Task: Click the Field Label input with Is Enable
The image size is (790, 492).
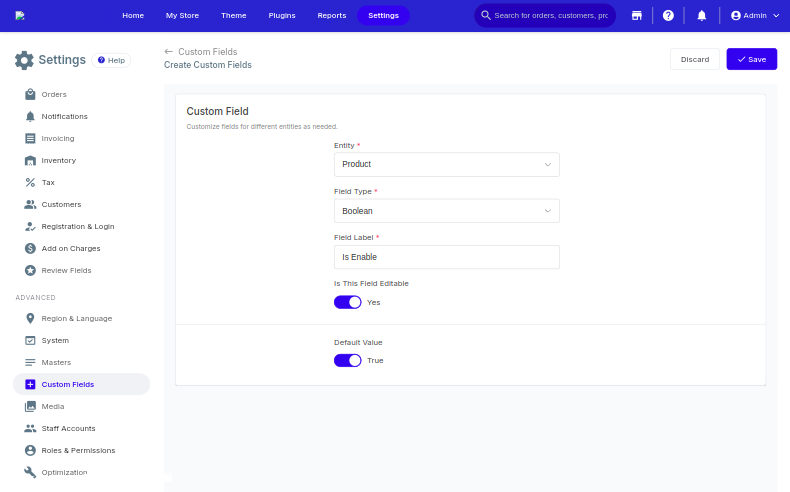Action: click(x=446, y=257)
